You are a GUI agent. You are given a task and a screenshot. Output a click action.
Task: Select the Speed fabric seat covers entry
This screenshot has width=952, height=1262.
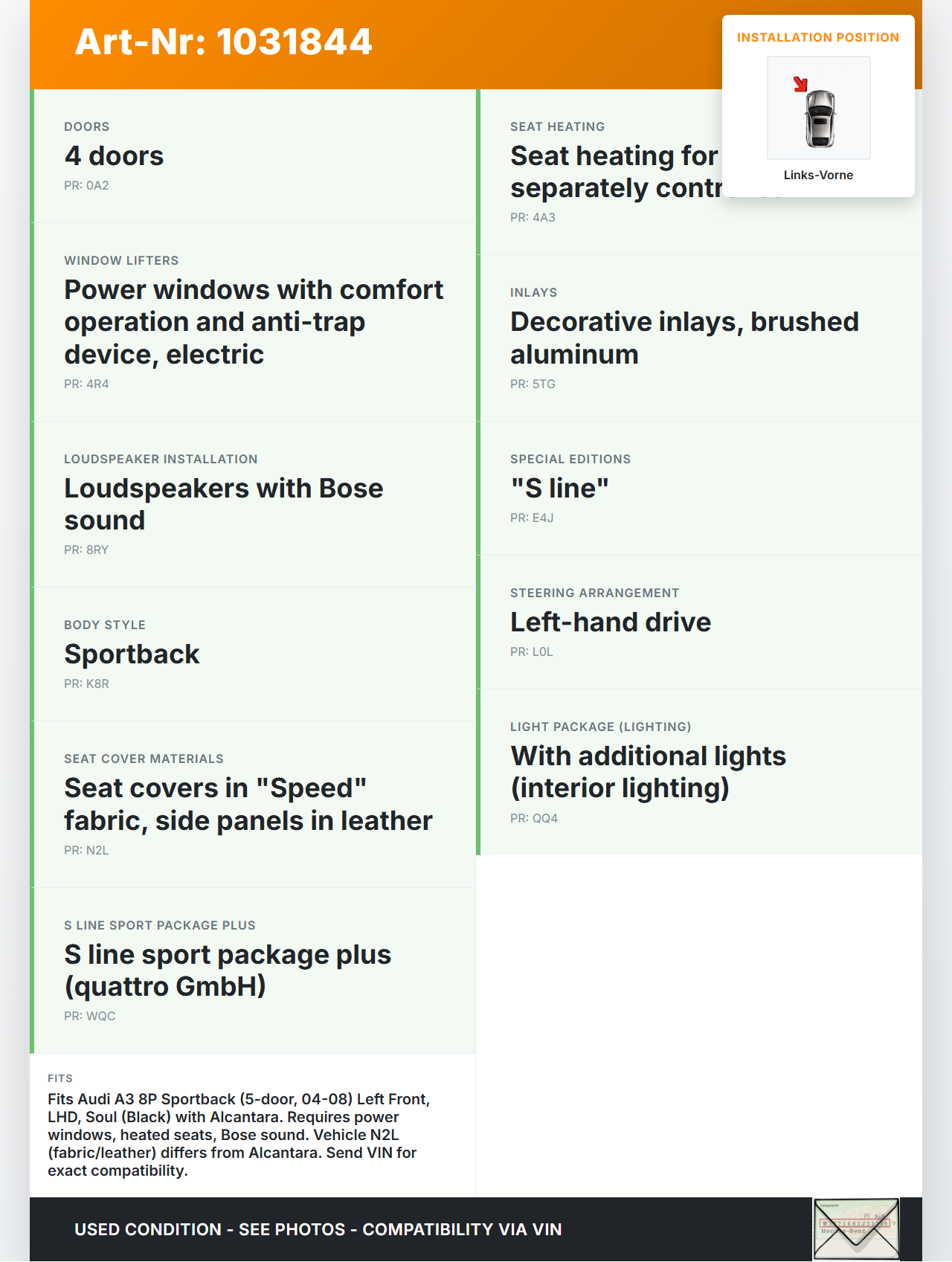pos(248,805)
